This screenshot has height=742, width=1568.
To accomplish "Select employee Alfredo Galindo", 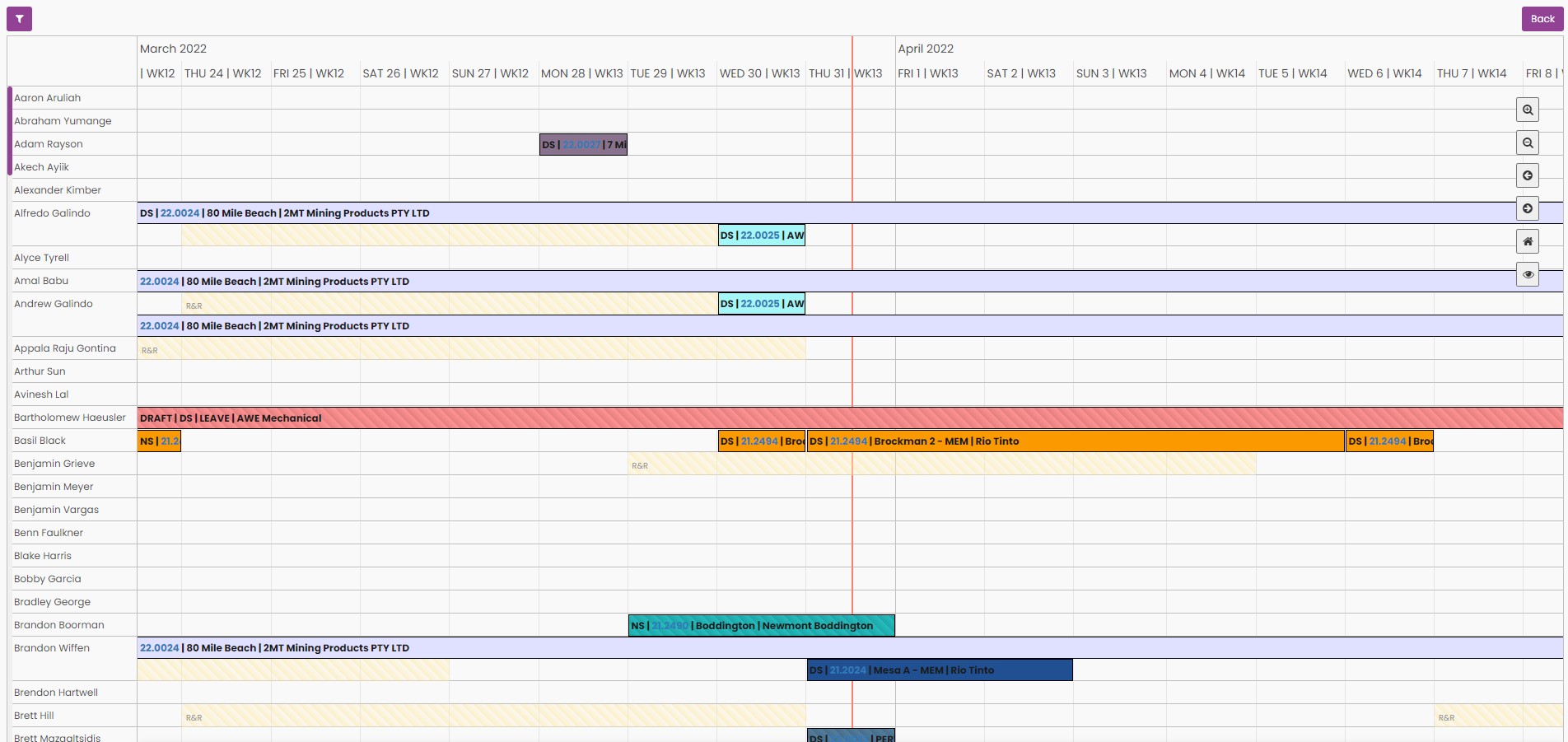I will pos(52,213).
